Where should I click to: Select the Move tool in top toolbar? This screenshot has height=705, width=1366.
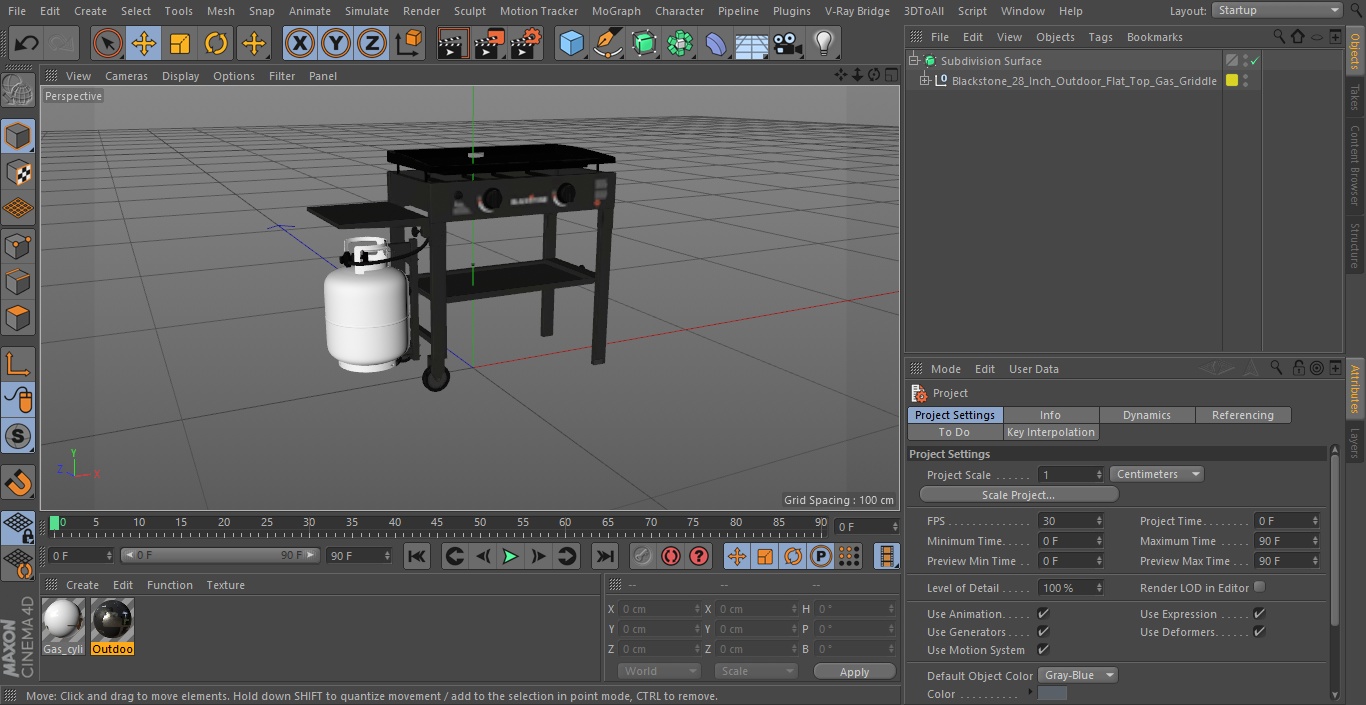coord(144,43)
